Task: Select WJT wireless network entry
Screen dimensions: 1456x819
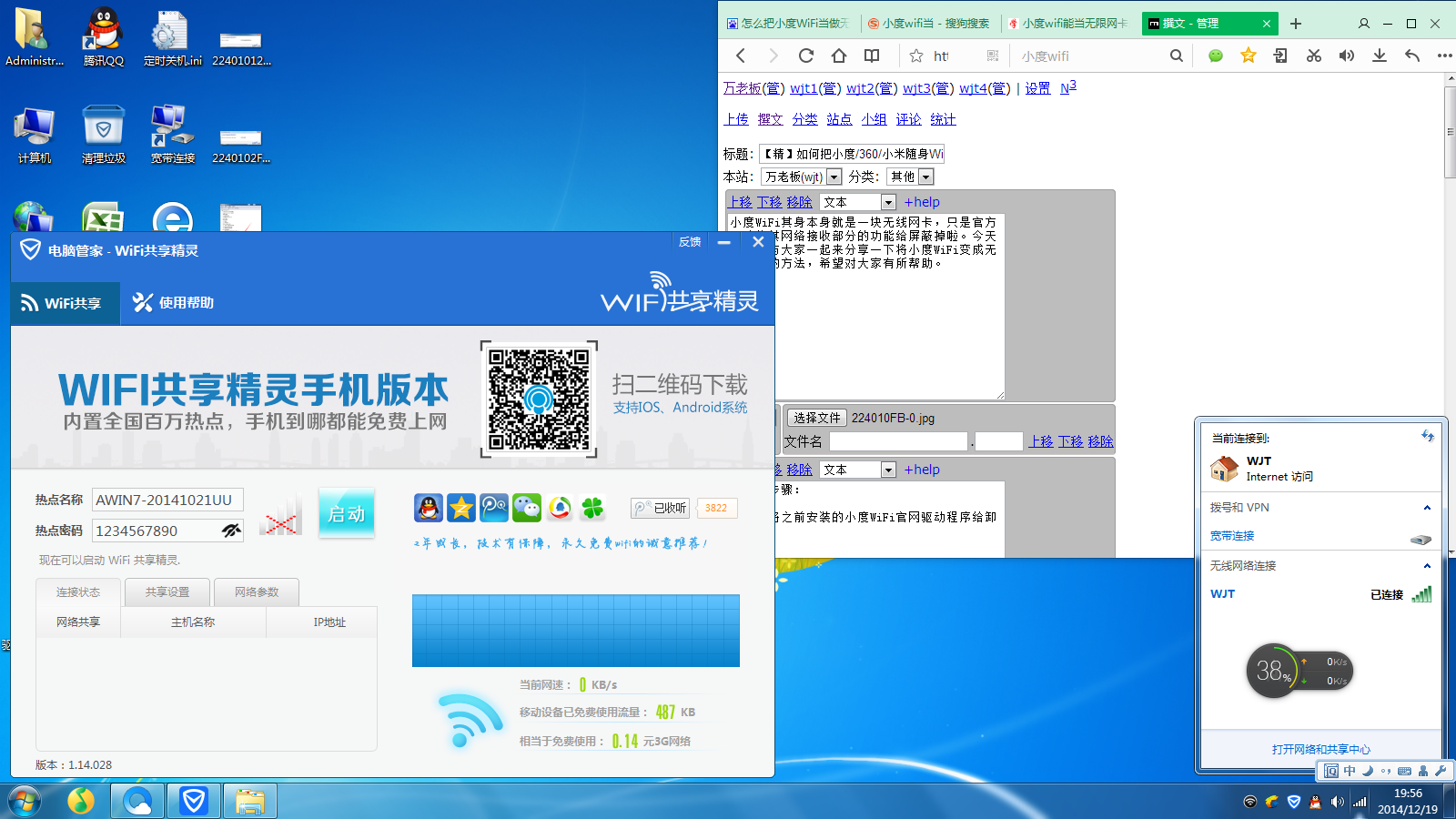Action: click(1320, 594)
